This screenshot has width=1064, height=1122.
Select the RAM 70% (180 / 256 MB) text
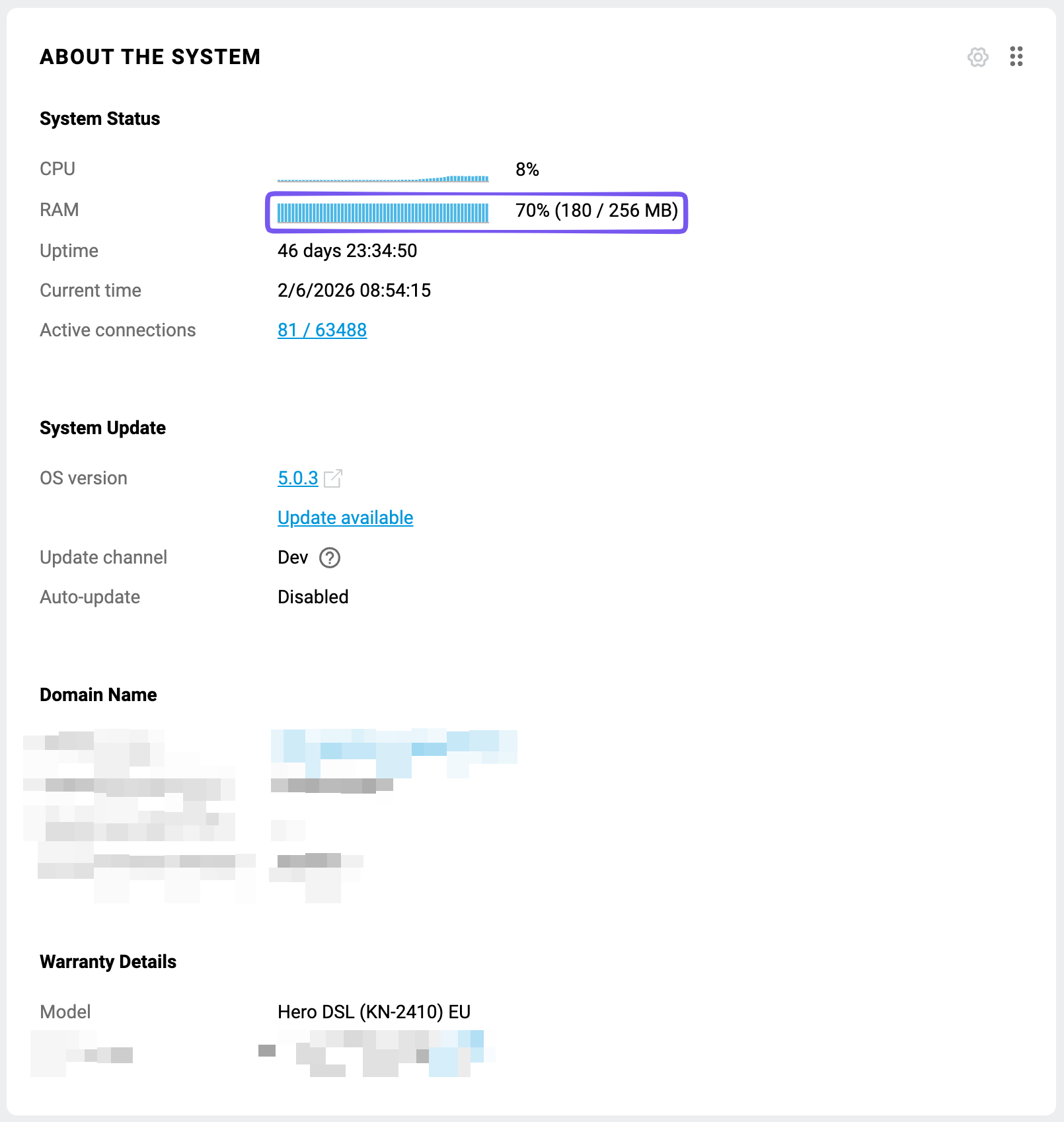click(x=596, y=211)
